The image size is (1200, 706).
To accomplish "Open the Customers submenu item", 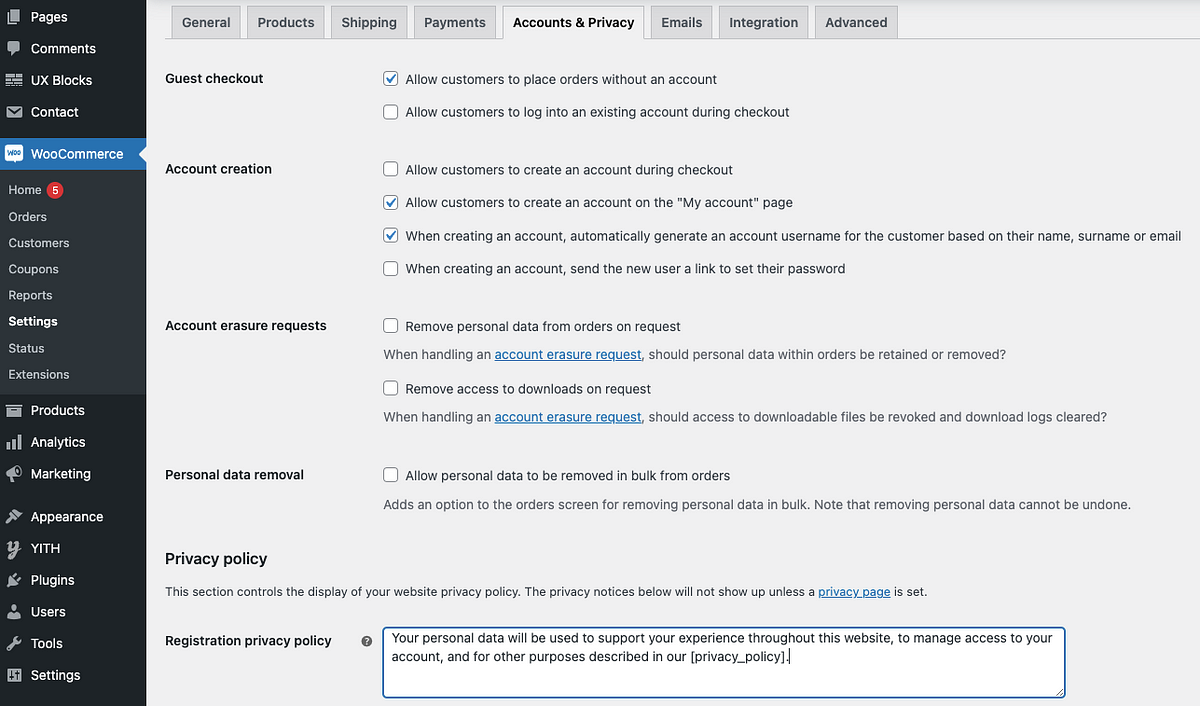I will pyautogui.click(x=39, y=243).
